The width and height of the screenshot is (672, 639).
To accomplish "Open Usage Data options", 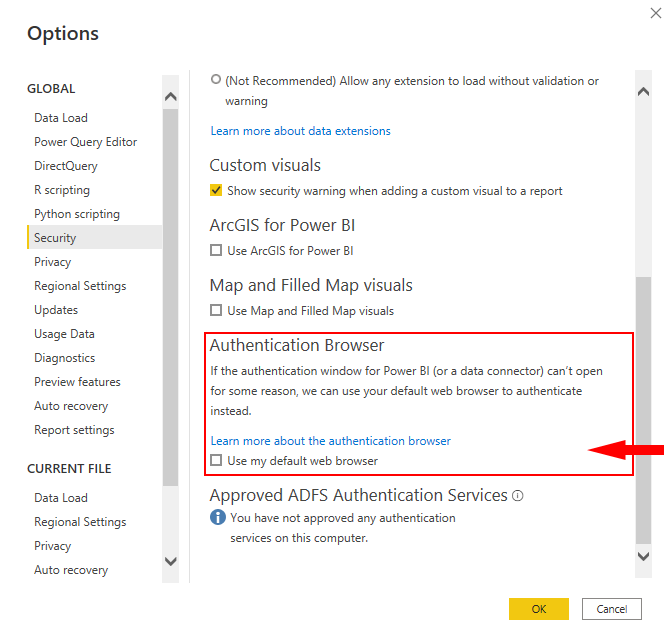I will [64, 334].
